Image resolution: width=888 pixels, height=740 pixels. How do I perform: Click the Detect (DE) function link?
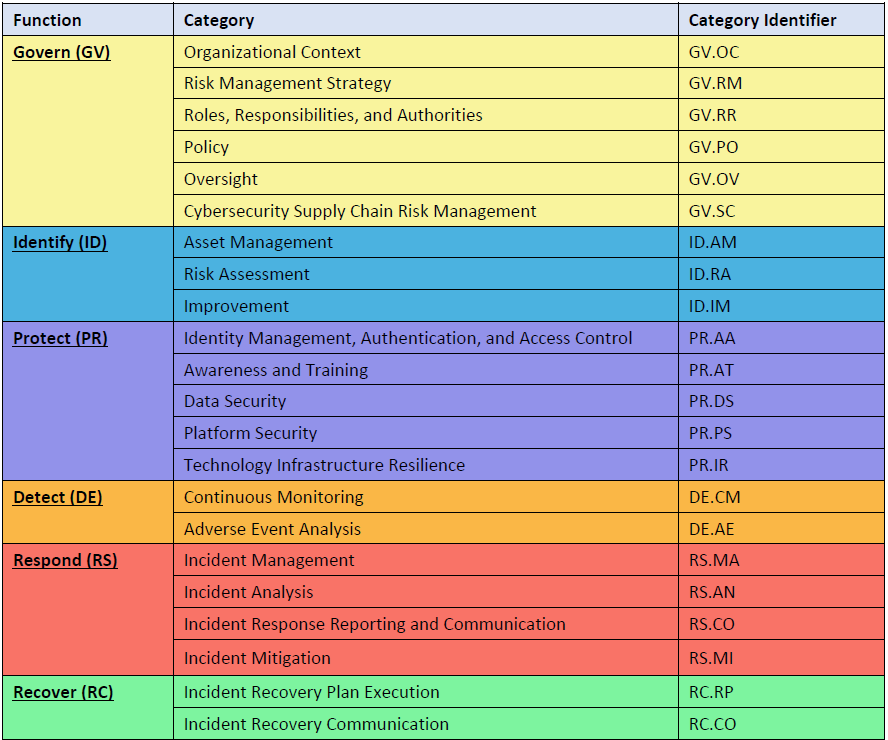pos(57,497)
